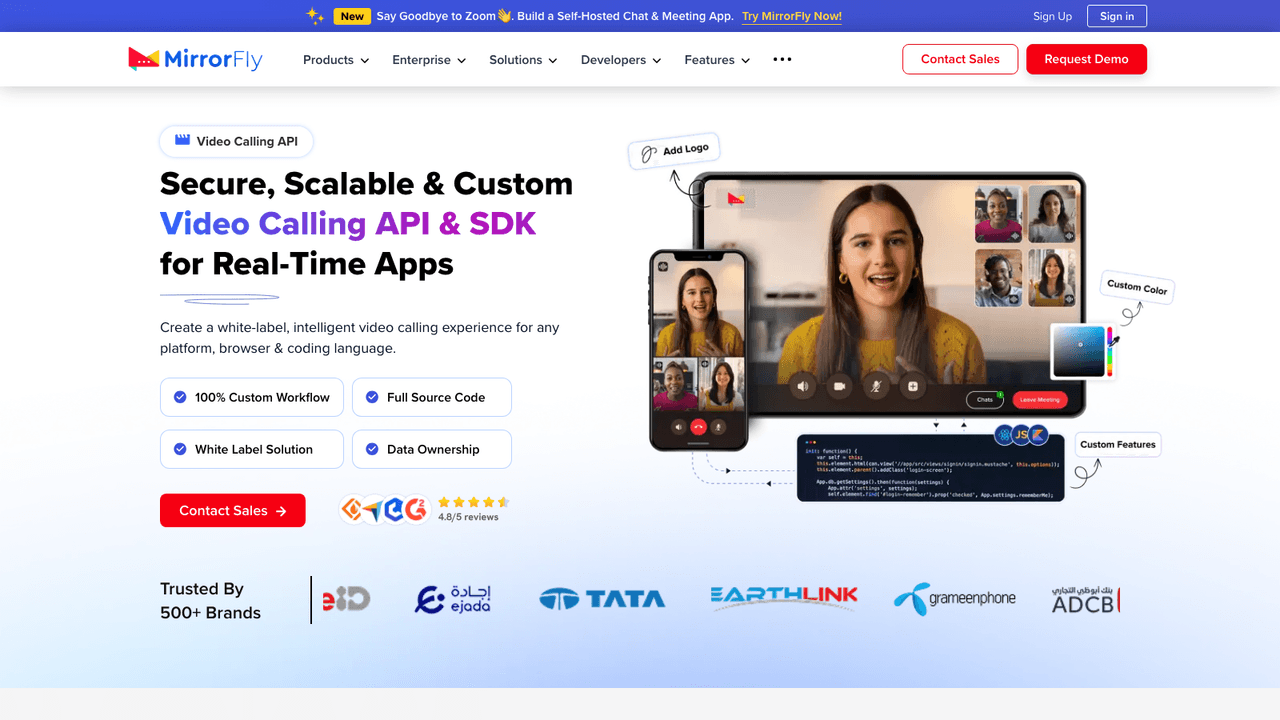This screenshot has height=720, width=1280.
Task: Click the signature icon in Add Logo tag
Action: [x=648, y=153]
